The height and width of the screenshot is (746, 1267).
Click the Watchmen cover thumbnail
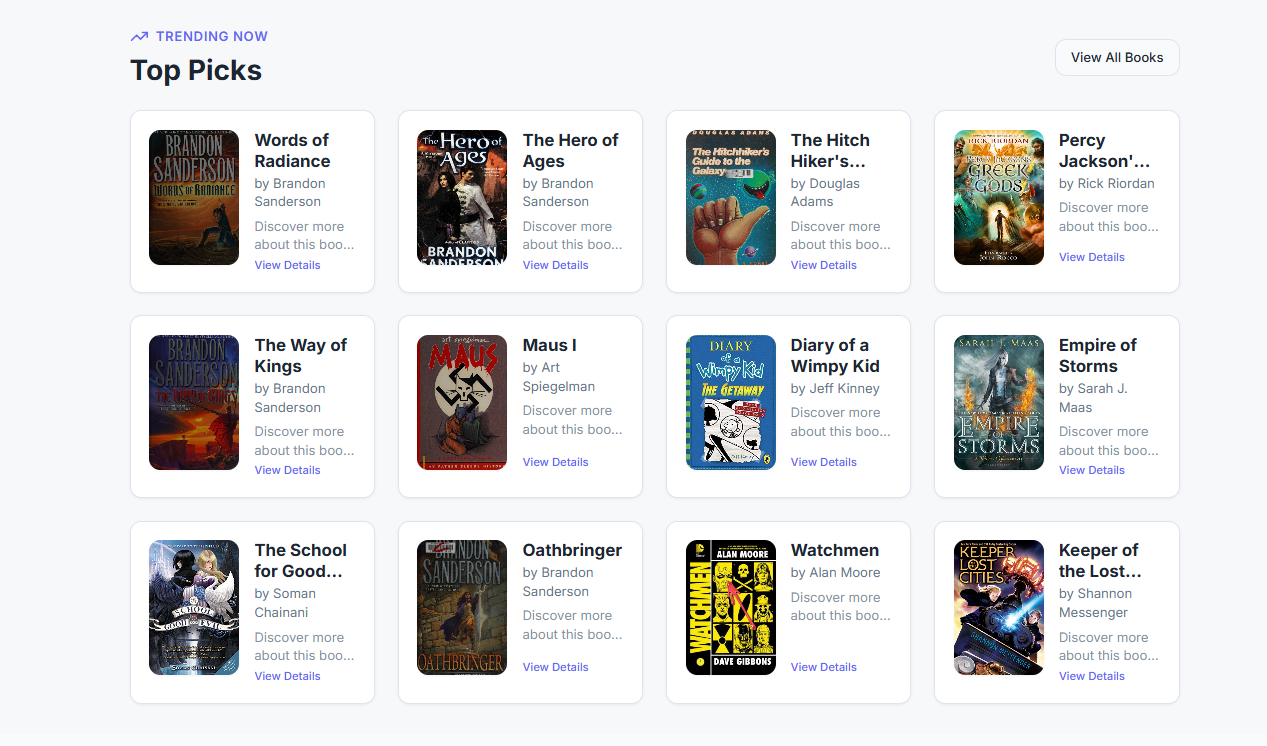tap(730, 607)
